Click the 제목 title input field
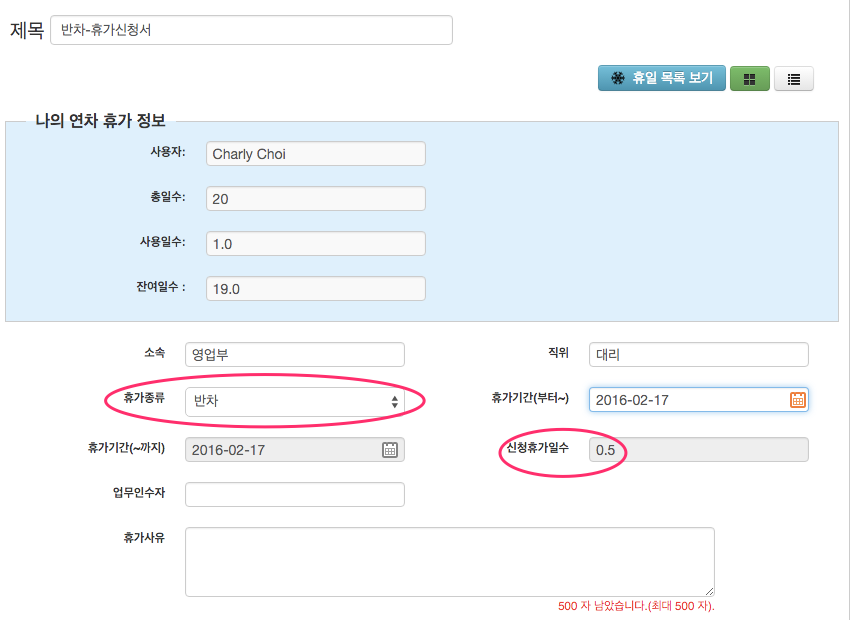The image size is (851, 620). point(251,30)
